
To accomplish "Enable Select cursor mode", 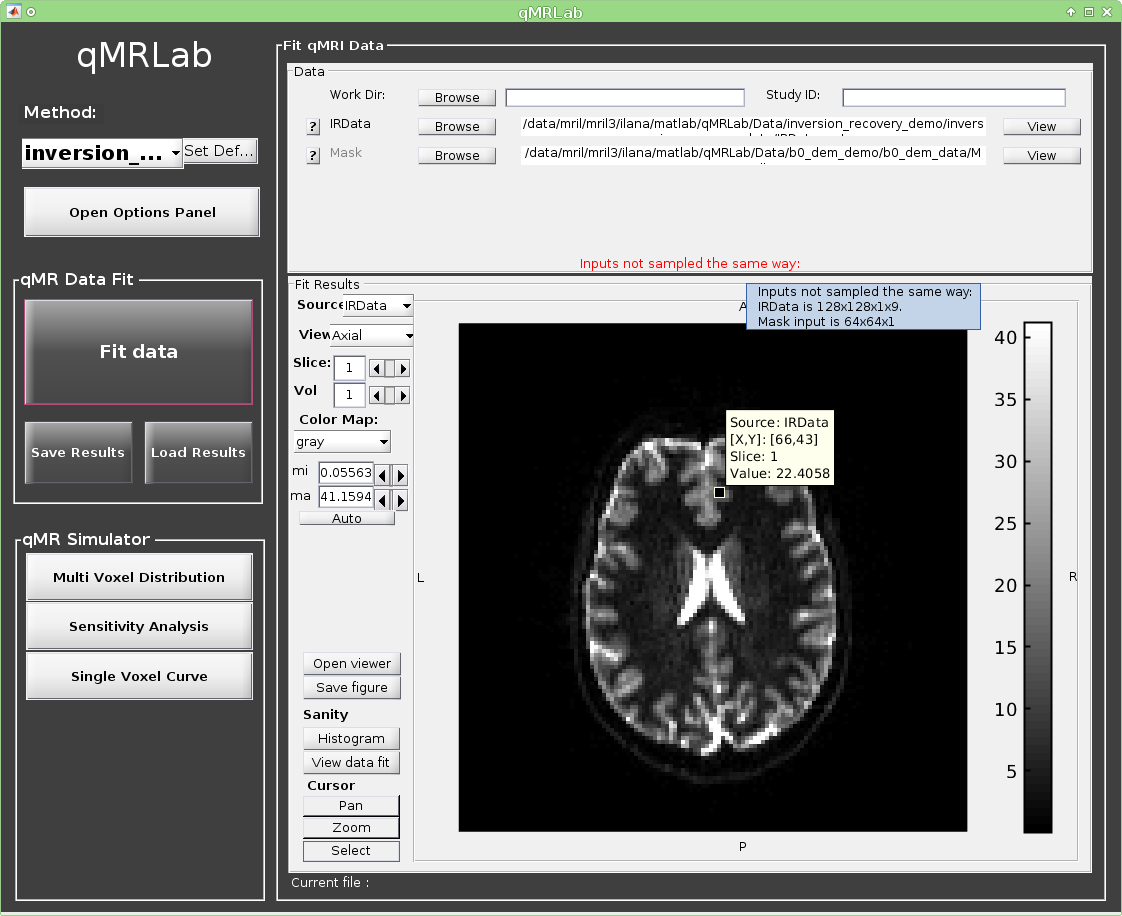I will click(351, 851).
